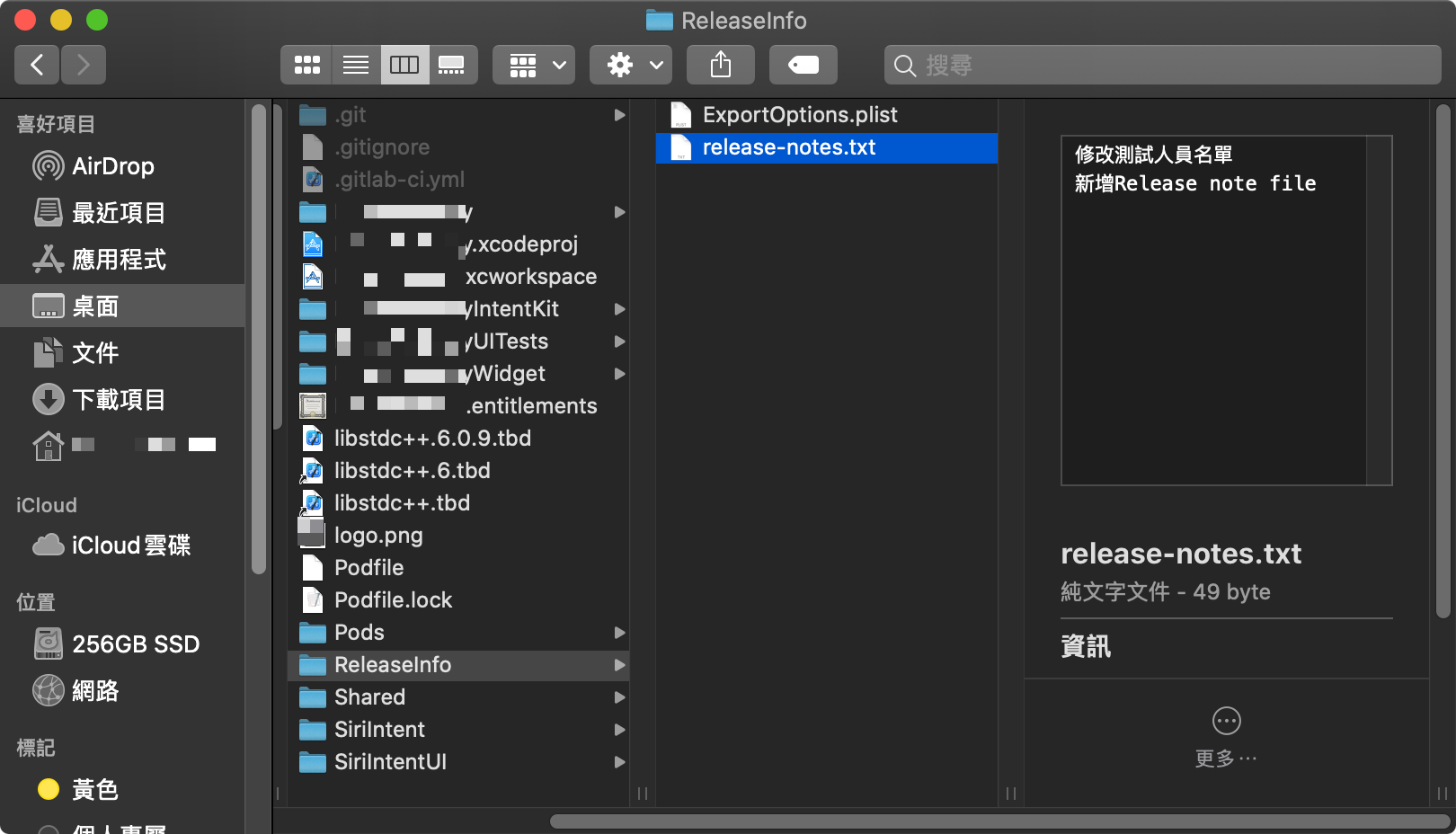Click the Pods folder name
Viewport: 1456px width, 834px height.
[360, 633]
